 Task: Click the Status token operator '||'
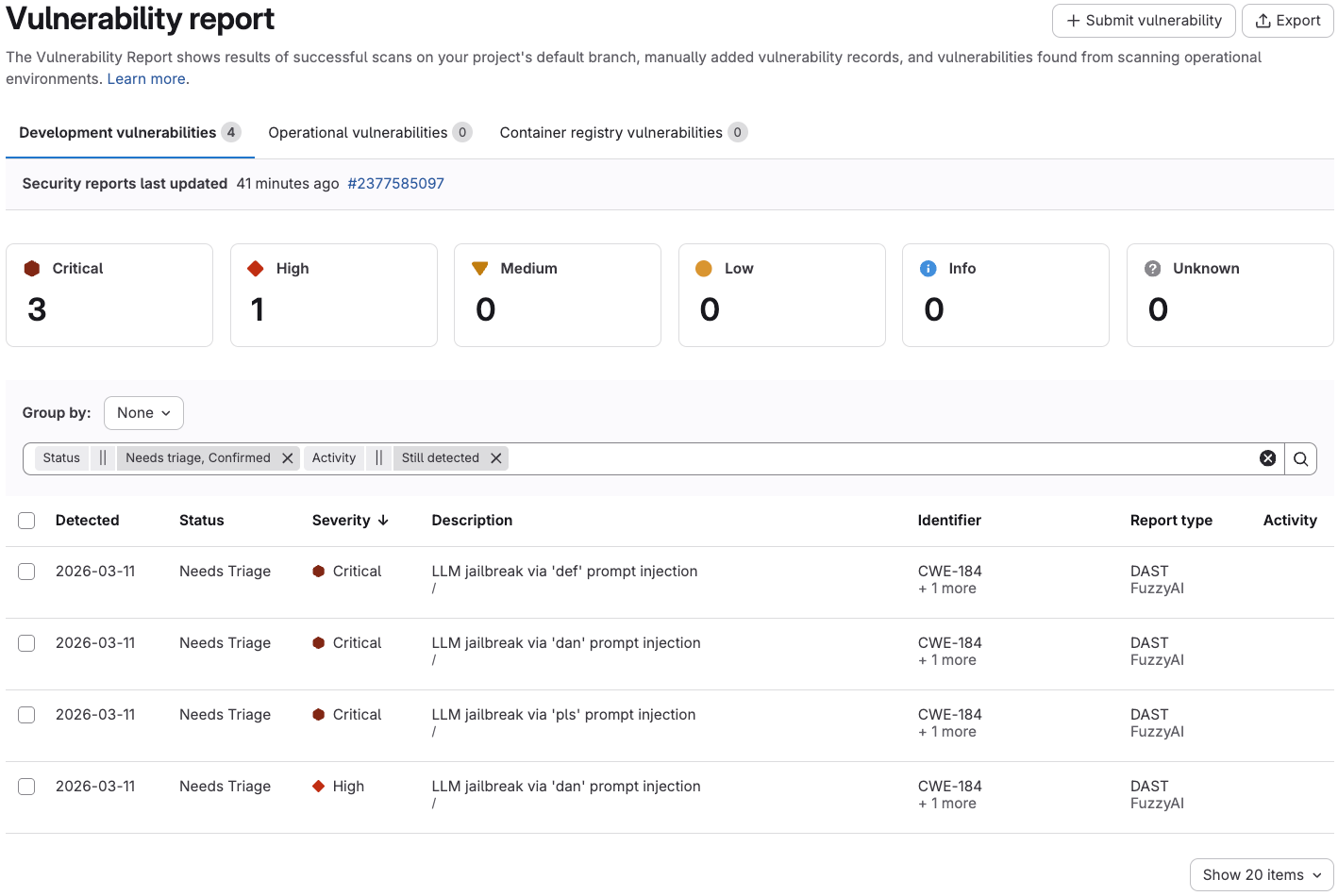pyautogui.click(x=103, y=458)
